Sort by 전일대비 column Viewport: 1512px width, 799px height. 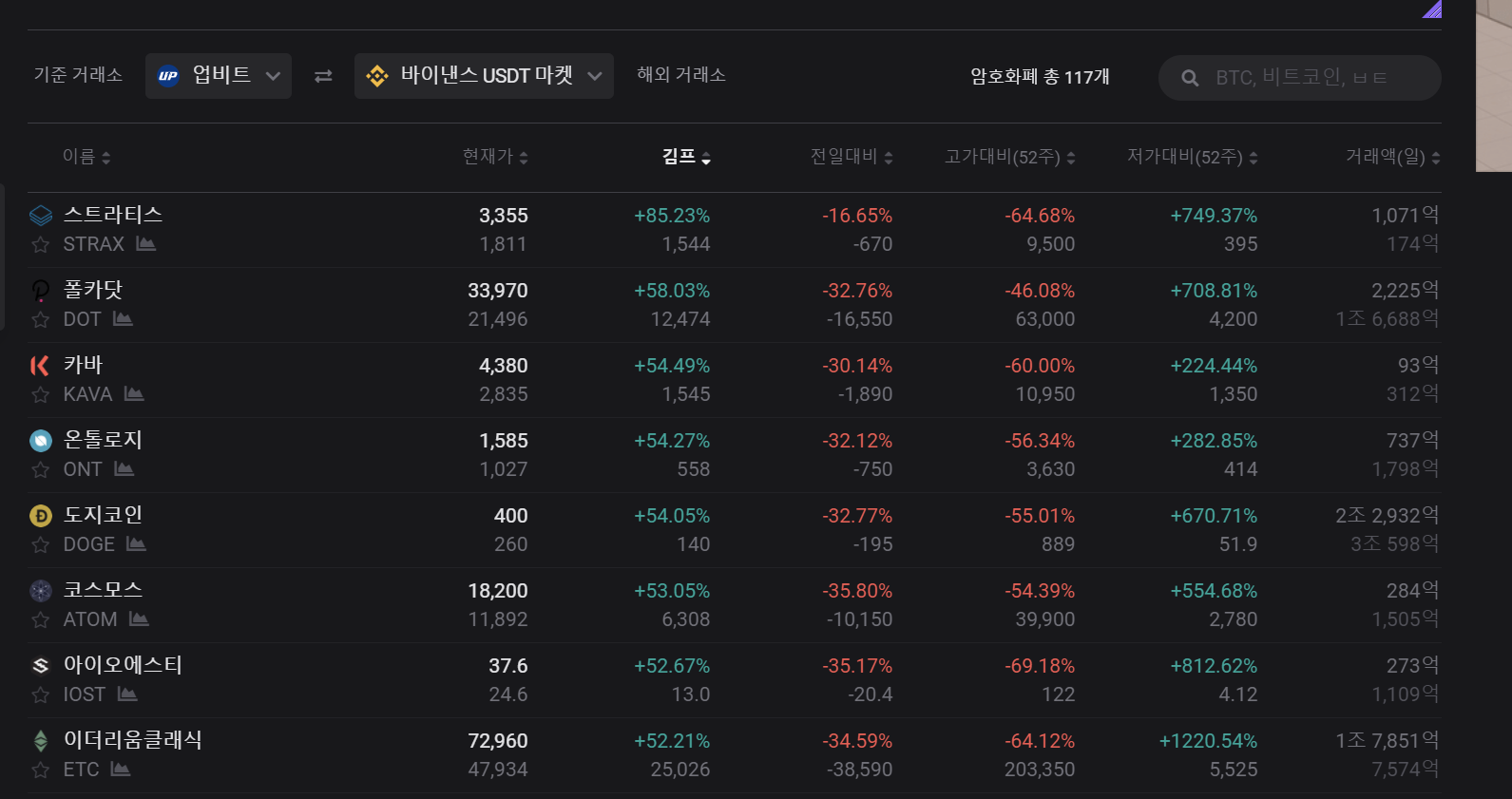(x=852, y=157)
